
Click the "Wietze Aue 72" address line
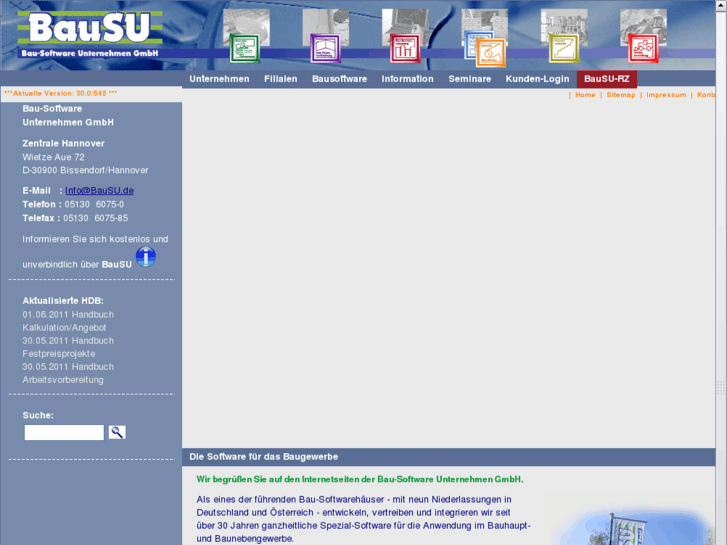tap(53, 157)
